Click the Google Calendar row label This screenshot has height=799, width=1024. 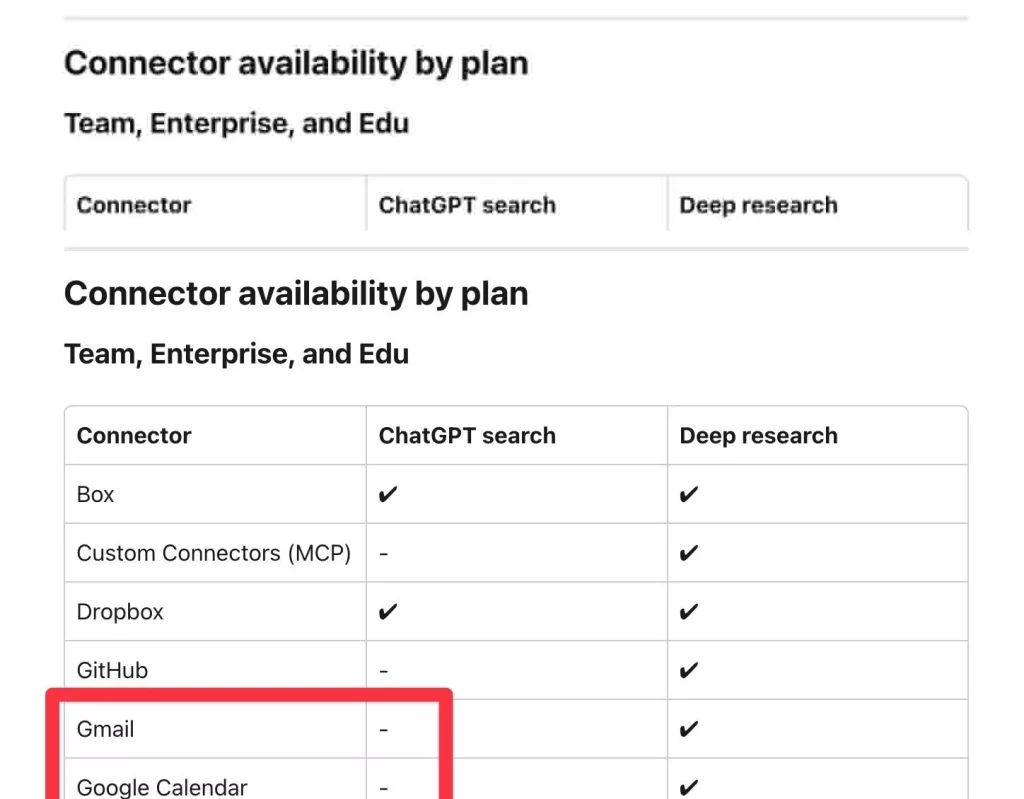[x=162, y=787]
